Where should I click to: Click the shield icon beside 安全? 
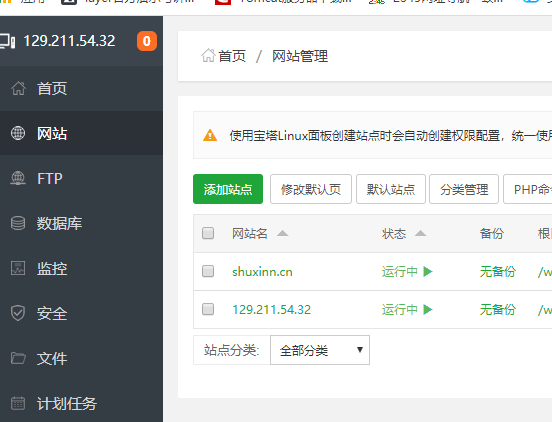tap(18, 313)
